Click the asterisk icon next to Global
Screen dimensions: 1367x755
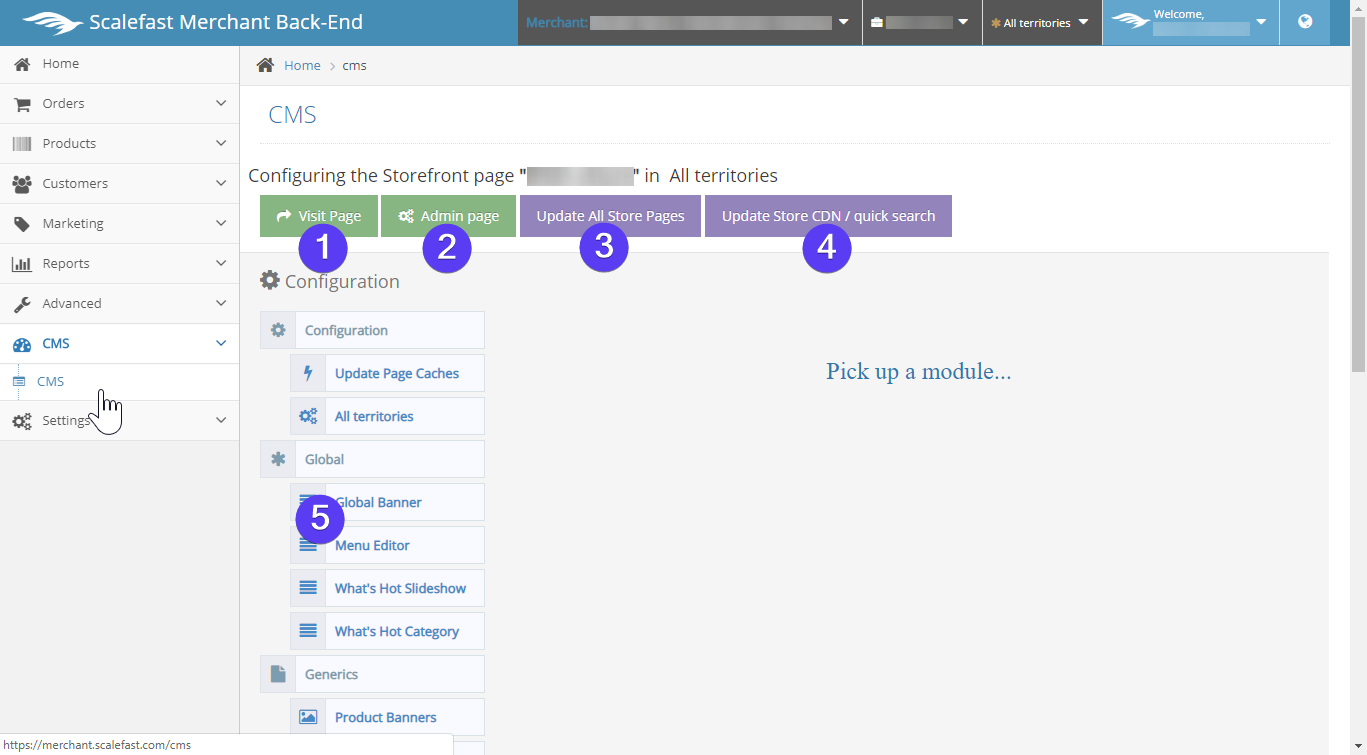pyautogui.click(x=278, y=459)
